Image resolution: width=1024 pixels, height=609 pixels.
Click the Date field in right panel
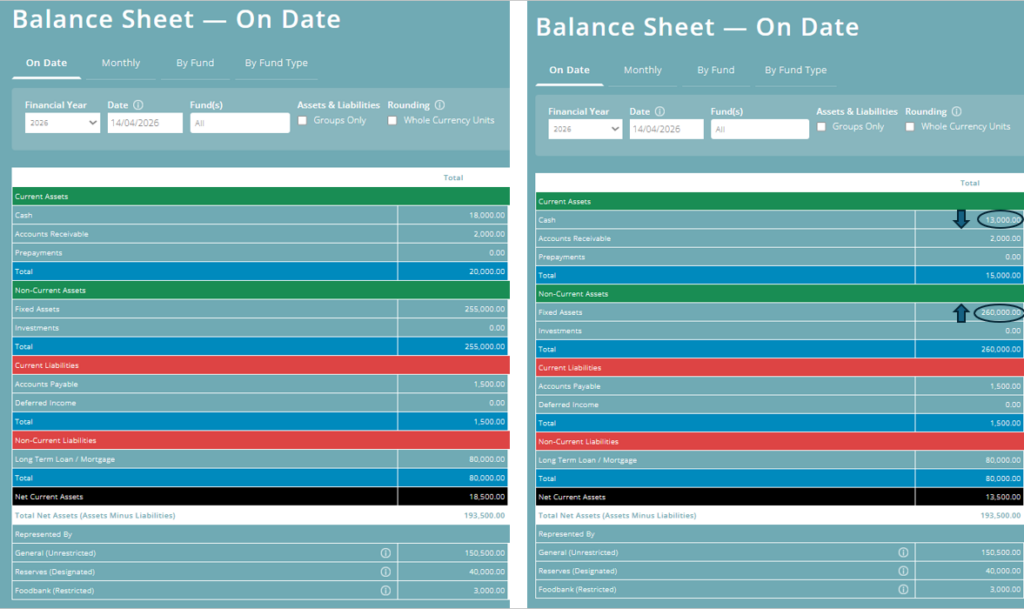pos(666,129)
